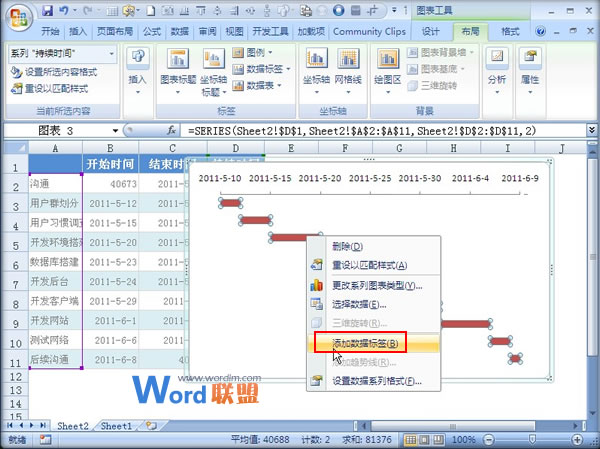Open the 页面布局 ribbon tab
600x449 pixels.
[x=115, y=31]
